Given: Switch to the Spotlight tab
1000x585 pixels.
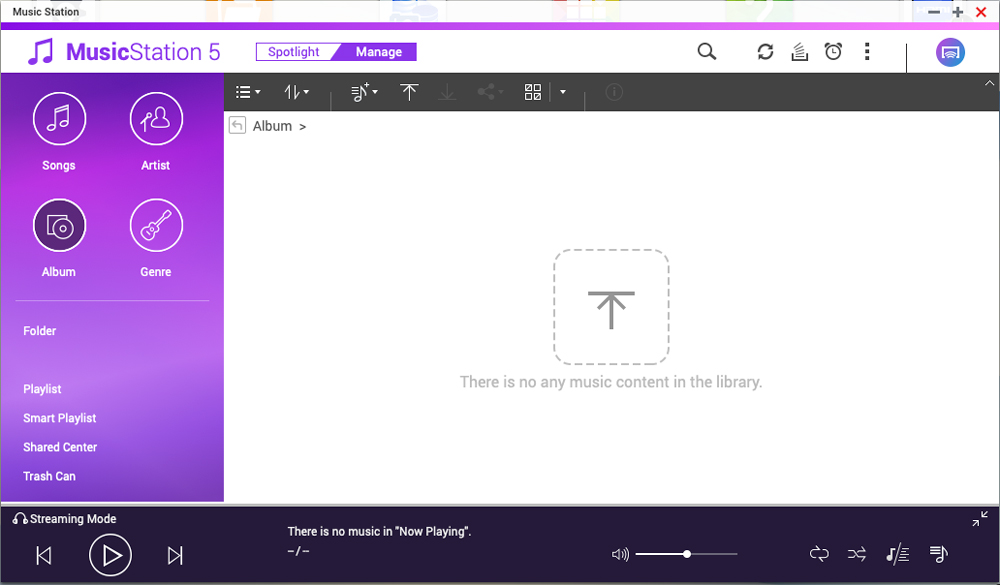Looking at the screenshot, I should pos(293,52).
